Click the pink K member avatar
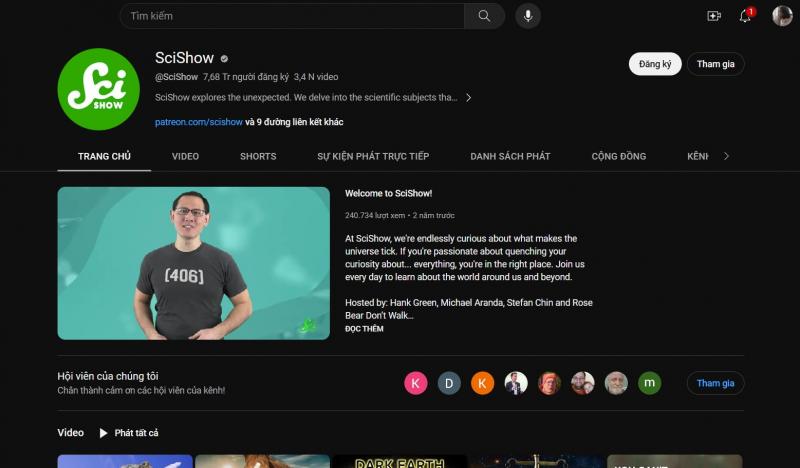 416,383
